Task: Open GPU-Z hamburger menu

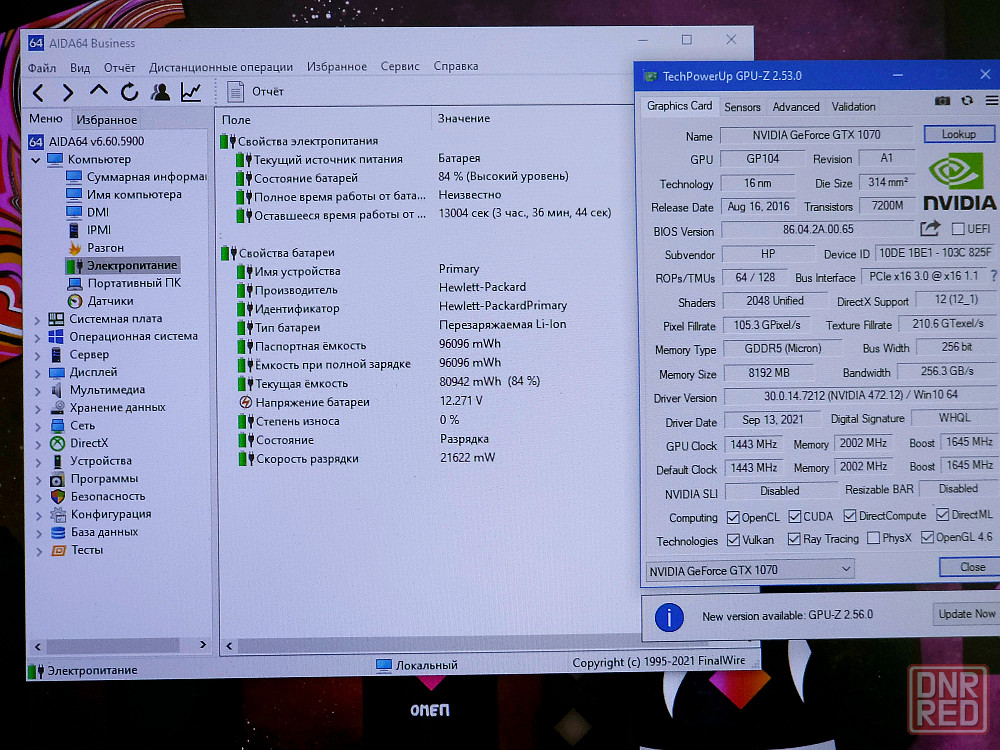Action: [x=992, y=101]
